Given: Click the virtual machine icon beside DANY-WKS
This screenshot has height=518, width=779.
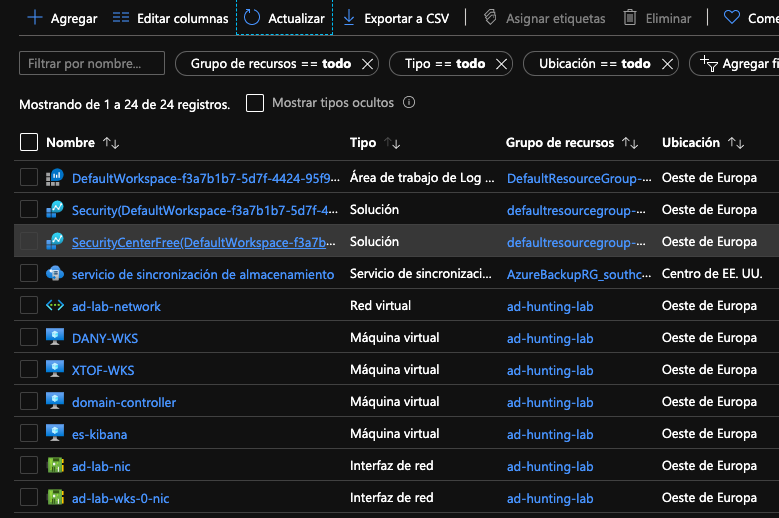Looking at the screenshot, I should [55, 338].
